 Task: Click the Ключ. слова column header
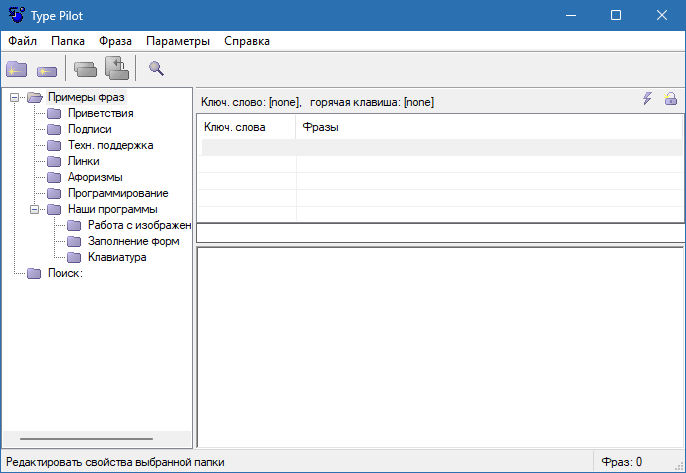click(x=246, y=127)
